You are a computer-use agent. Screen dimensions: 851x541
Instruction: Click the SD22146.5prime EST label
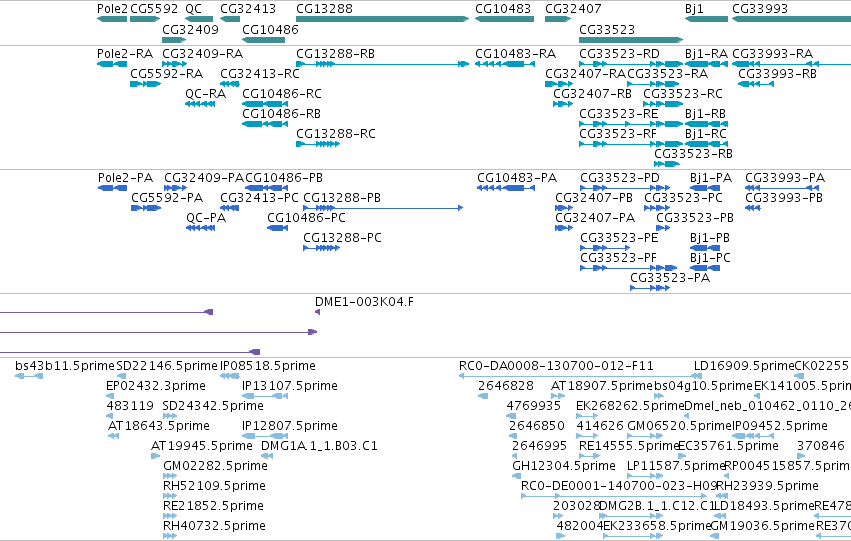click(x=167, y=366)
